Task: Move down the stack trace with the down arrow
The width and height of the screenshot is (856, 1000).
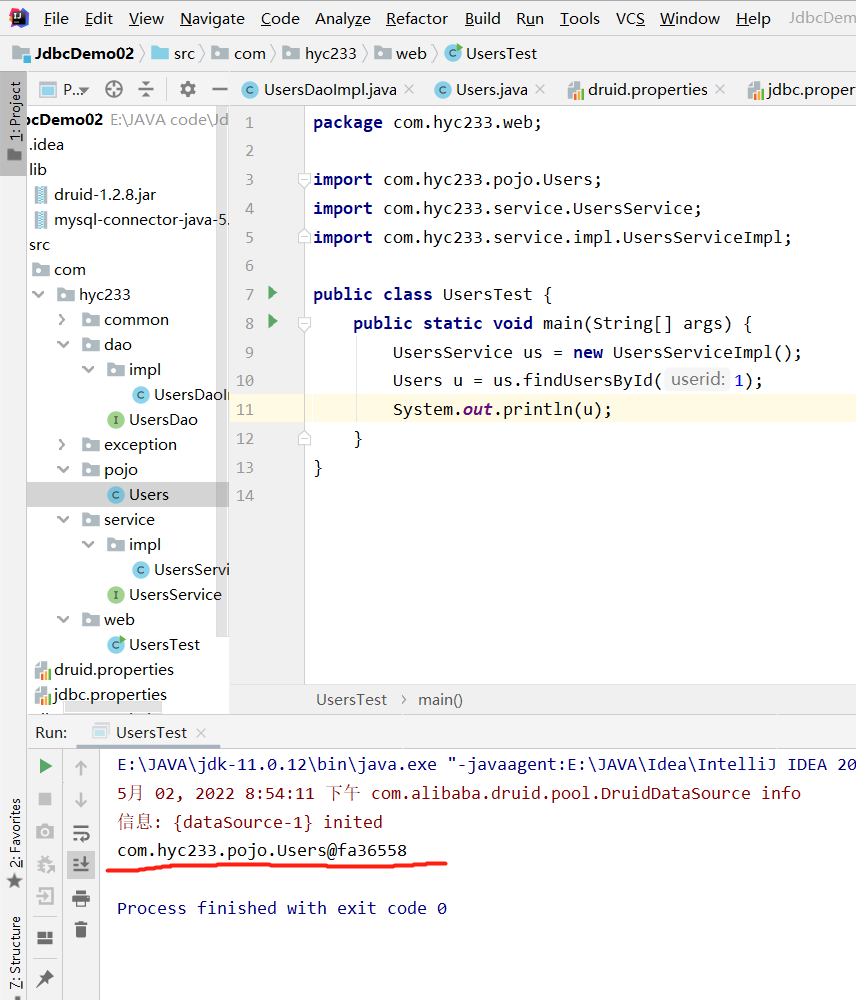Action: click(x=81, y=800)
